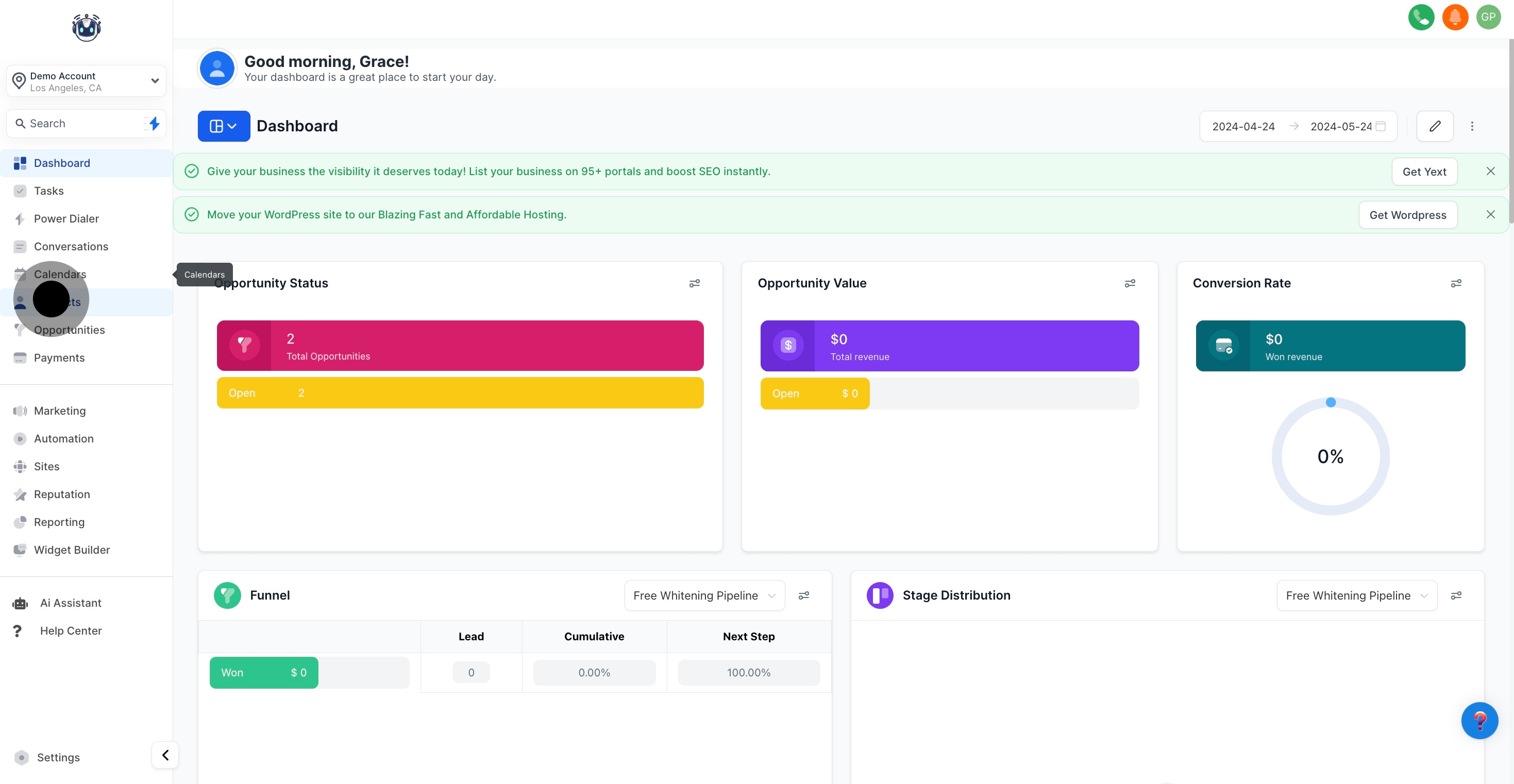Dismiss the Yext promotion banner
This screenshot has width=1514, height=784.
point(1490,171)
